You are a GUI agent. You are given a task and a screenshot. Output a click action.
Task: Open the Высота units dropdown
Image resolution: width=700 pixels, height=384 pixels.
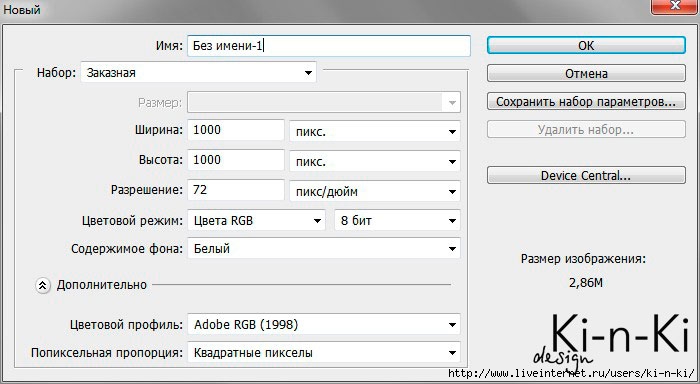[x=375, y=161]
